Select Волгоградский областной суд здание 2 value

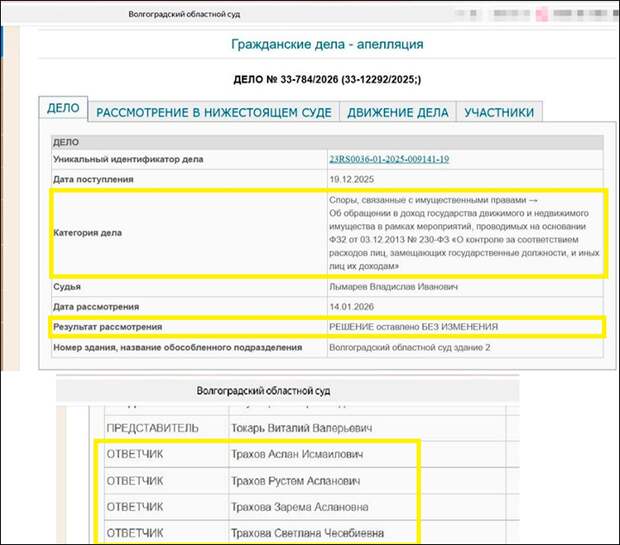click(410, 347)
